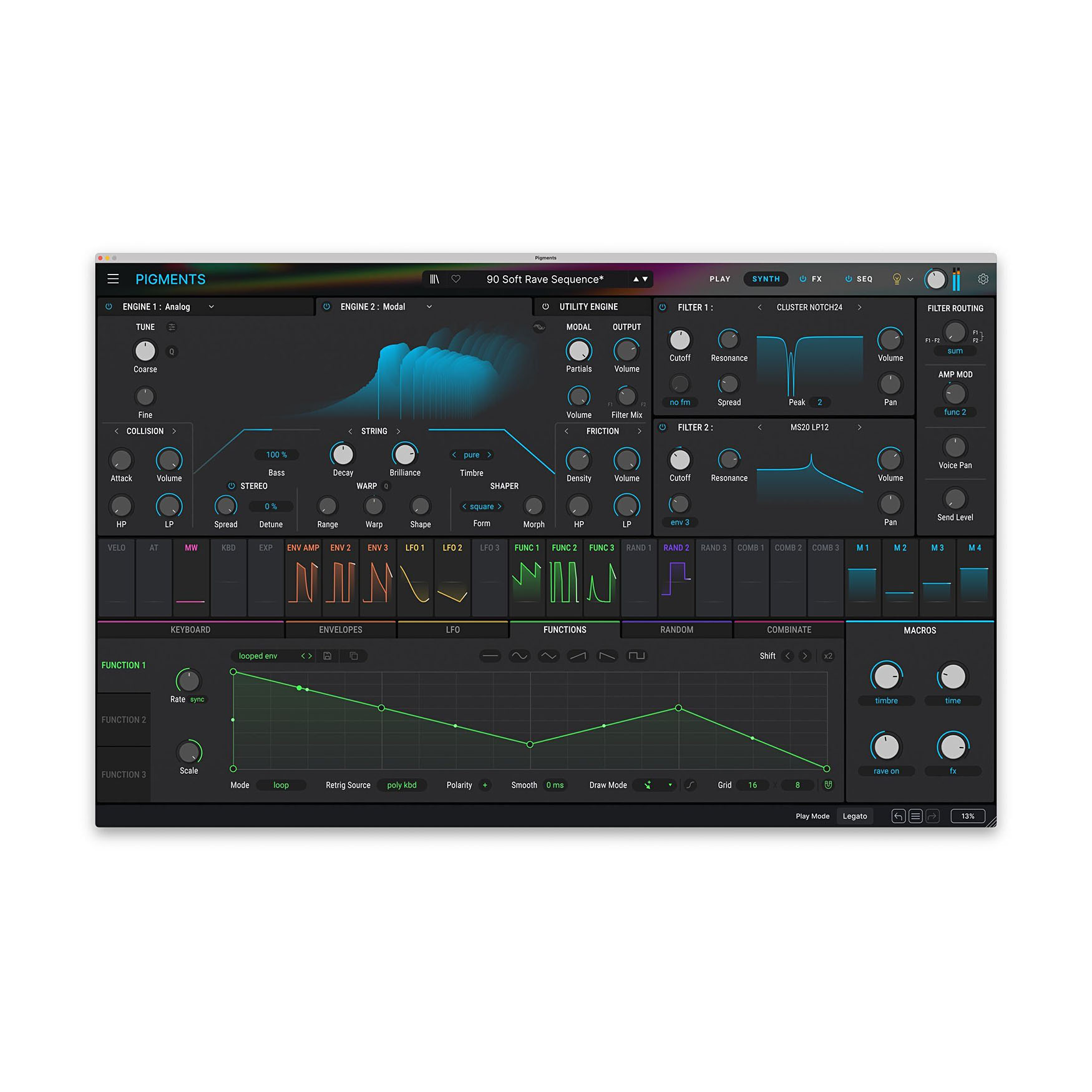Enable the magnet snap-to-grid icon

(828, 785)
